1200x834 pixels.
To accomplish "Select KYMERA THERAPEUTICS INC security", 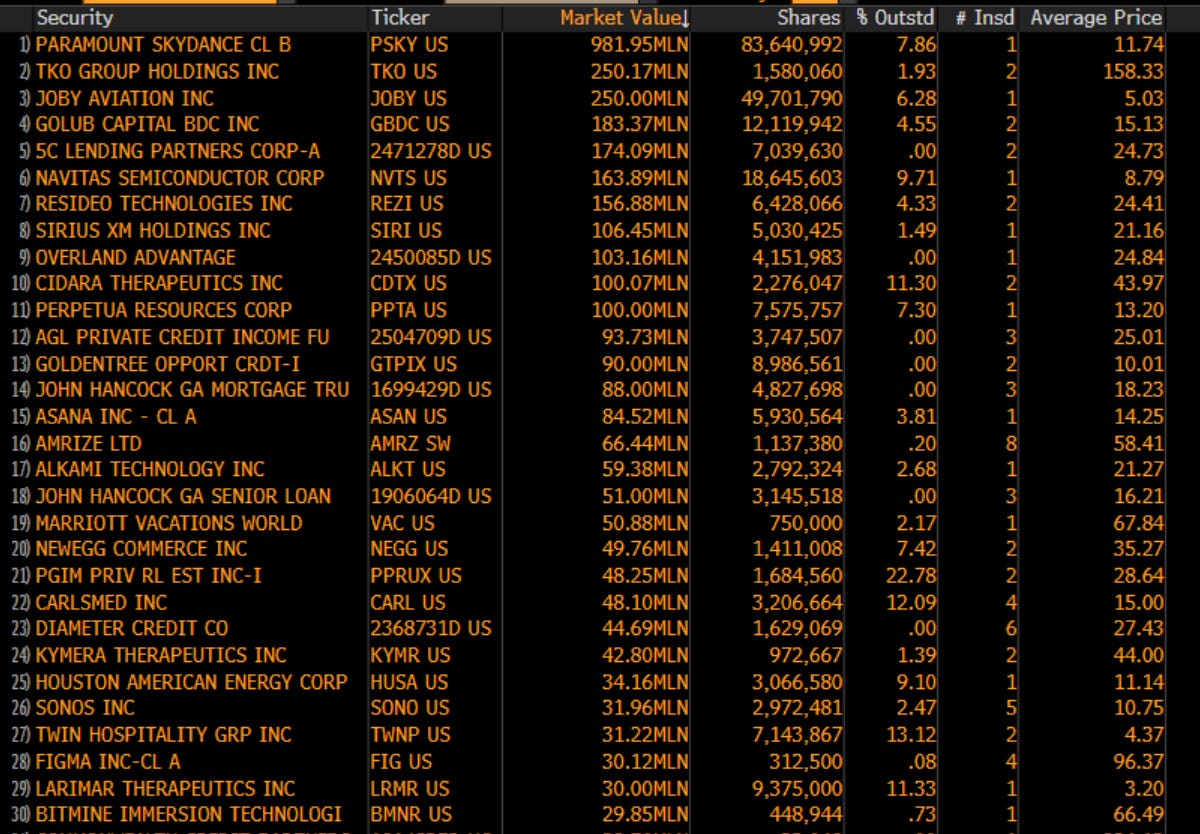I will 161,656.
